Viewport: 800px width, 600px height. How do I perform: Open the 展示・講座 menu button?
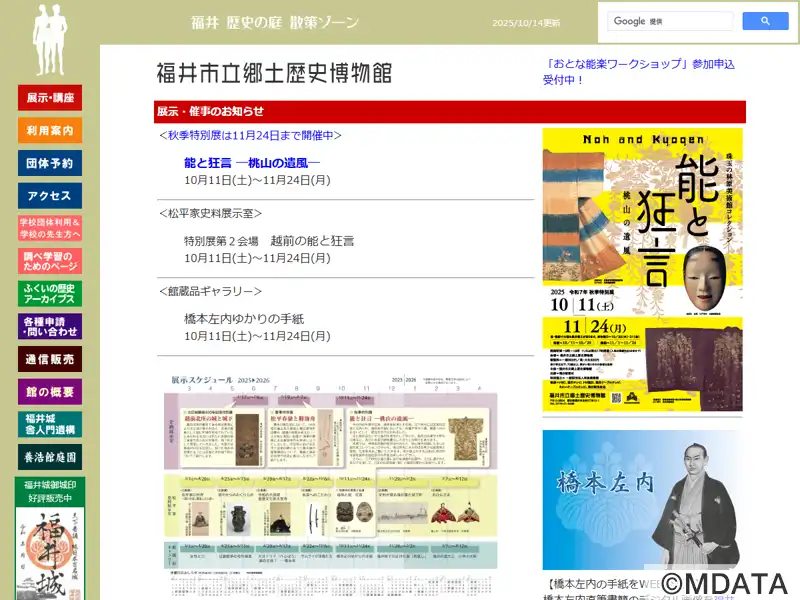click(x=50, y=97)
